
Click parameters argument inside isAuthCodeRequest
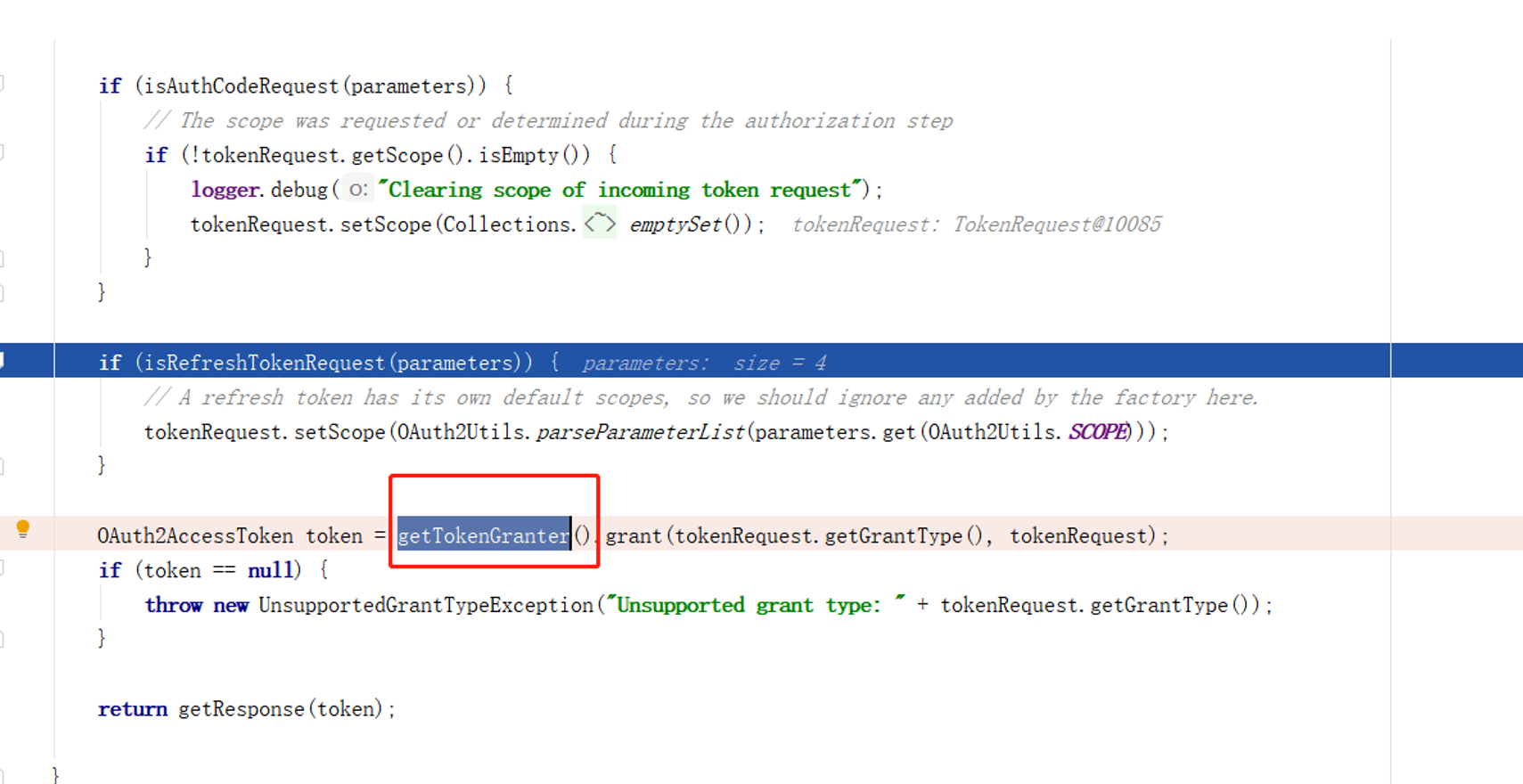tap(408, 86)
